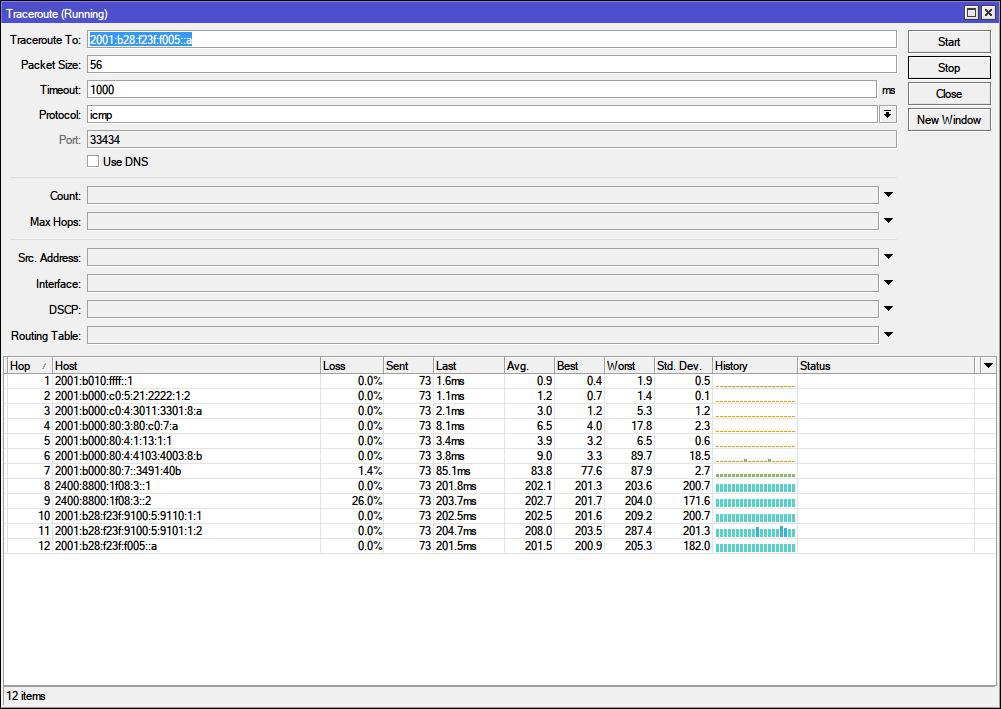Click the Traceroute To address field
Viewport: 1001px width, 709px height.
tap(492, 40)
